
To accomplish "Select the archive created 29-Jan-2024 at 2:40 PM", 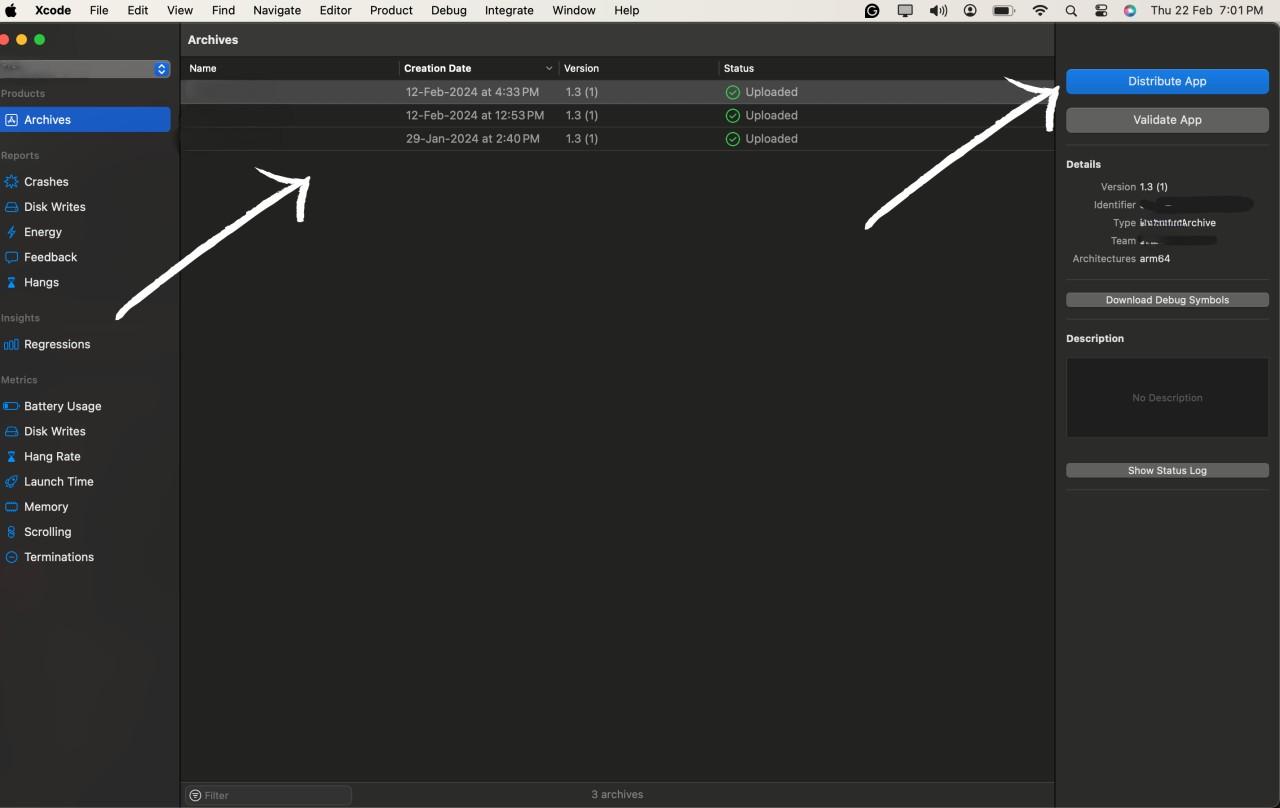I will [617, 139].
